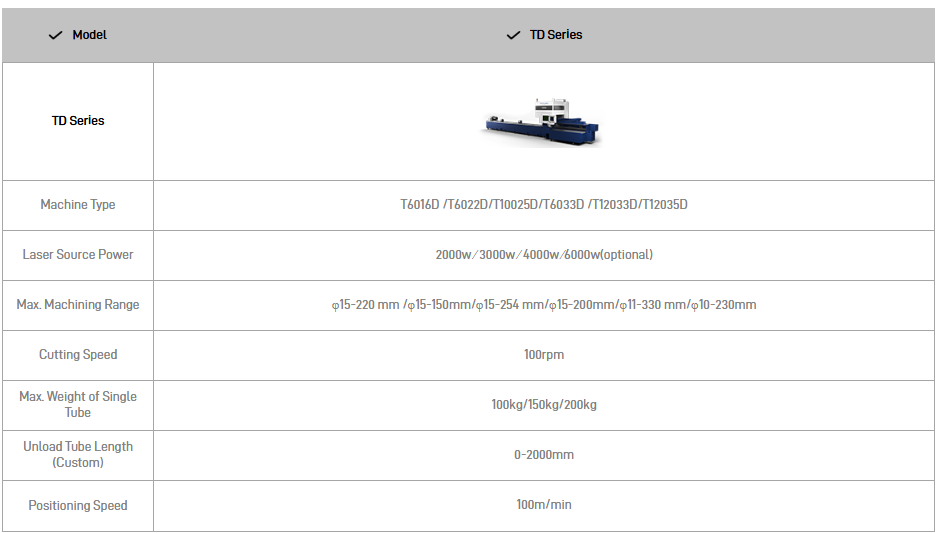Image resolution: width=940 pixels, height=533 pixels.
Task: Click the Machine Type row label
Action: pos(78,205)
